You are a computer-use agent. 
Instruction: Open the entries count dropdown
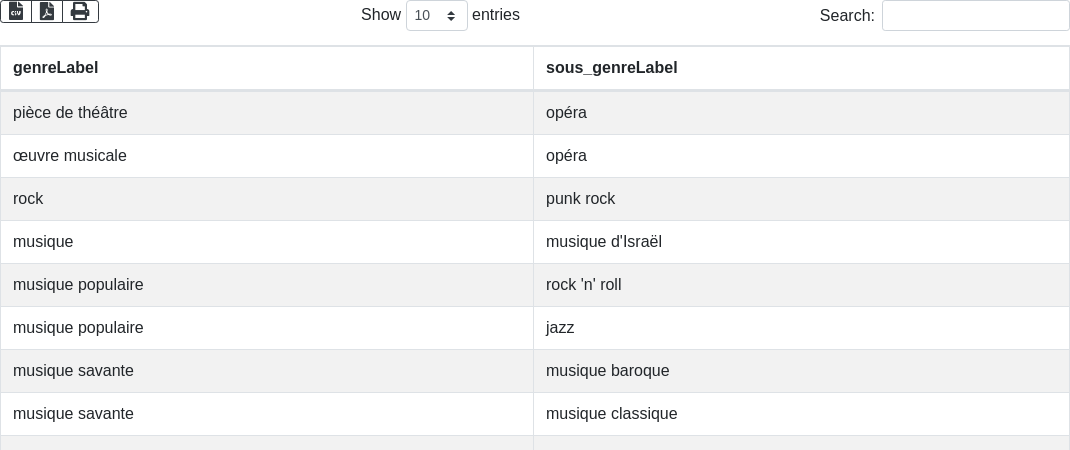tap(437, 15)
